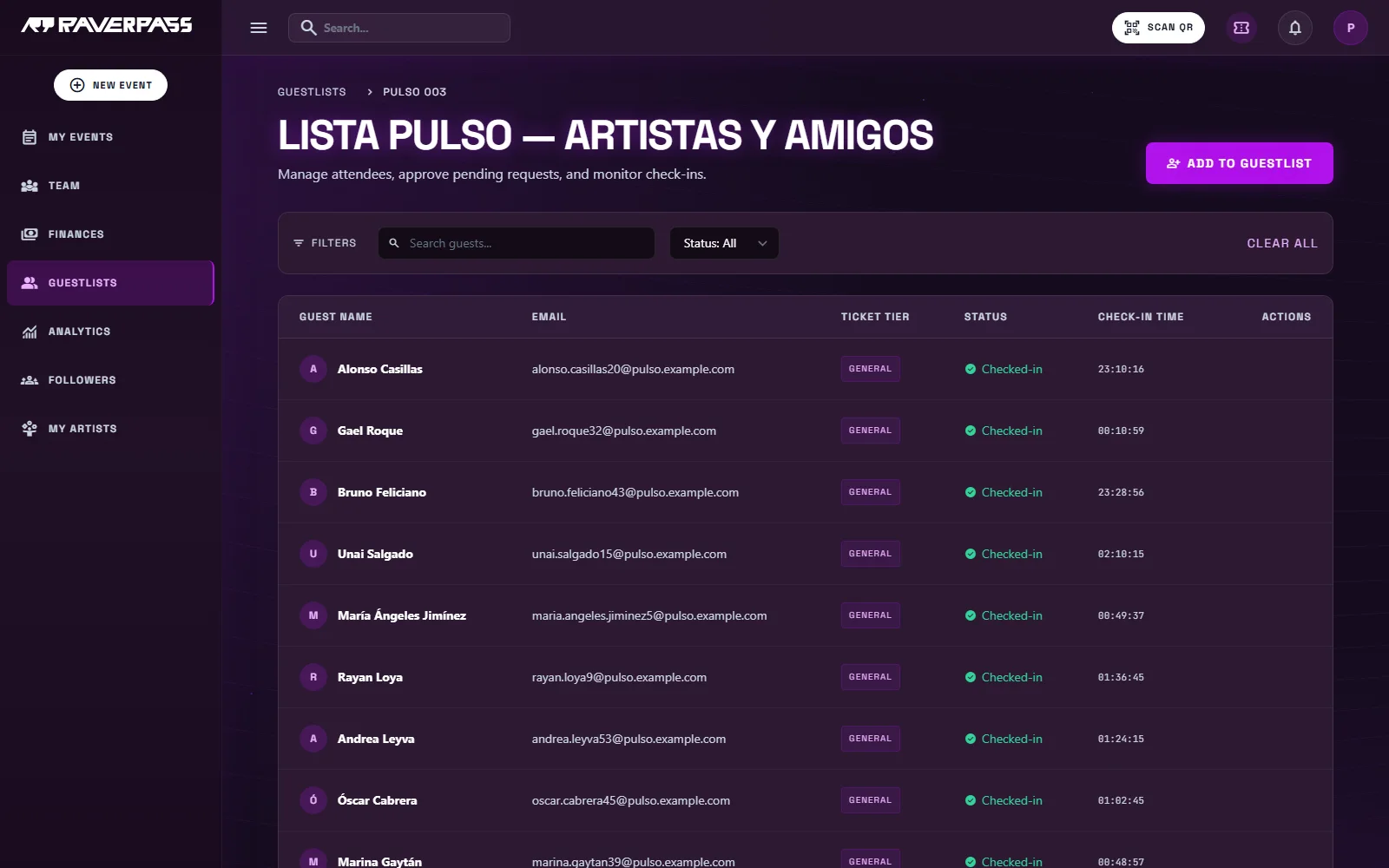Click Scan QR button
This screenshot has height=868, width=1389.
[x=1158, y=28]
